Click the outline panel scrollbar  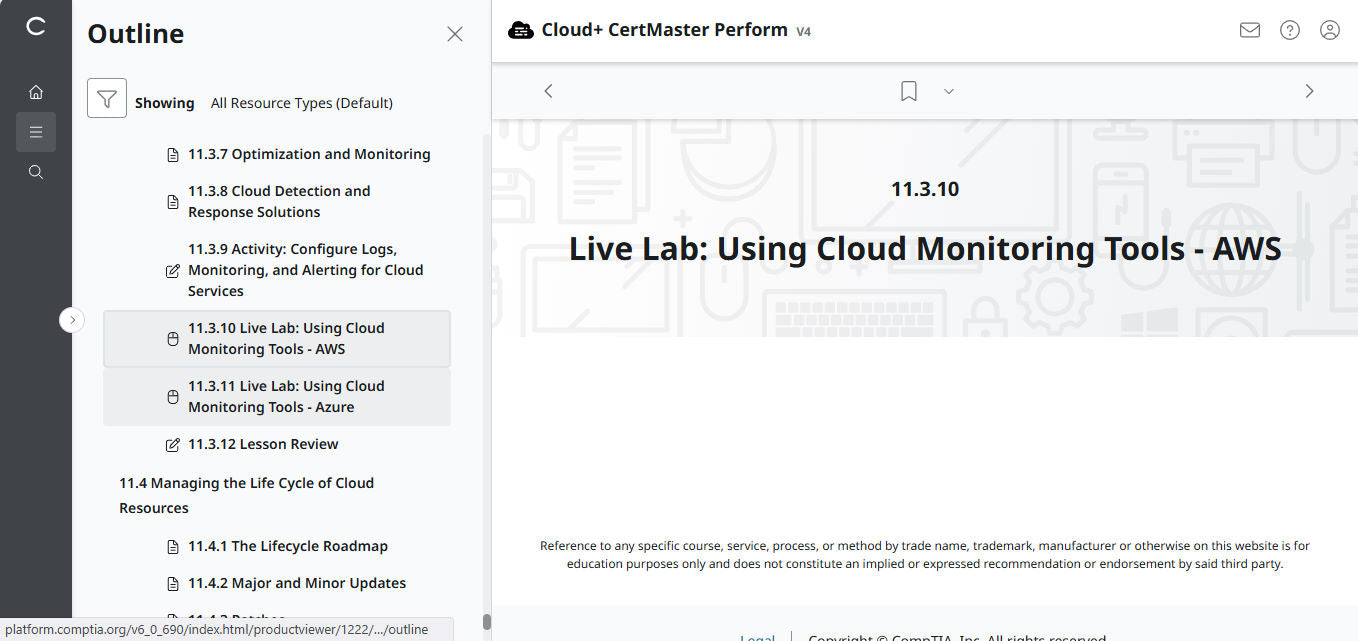coord(487,620)
